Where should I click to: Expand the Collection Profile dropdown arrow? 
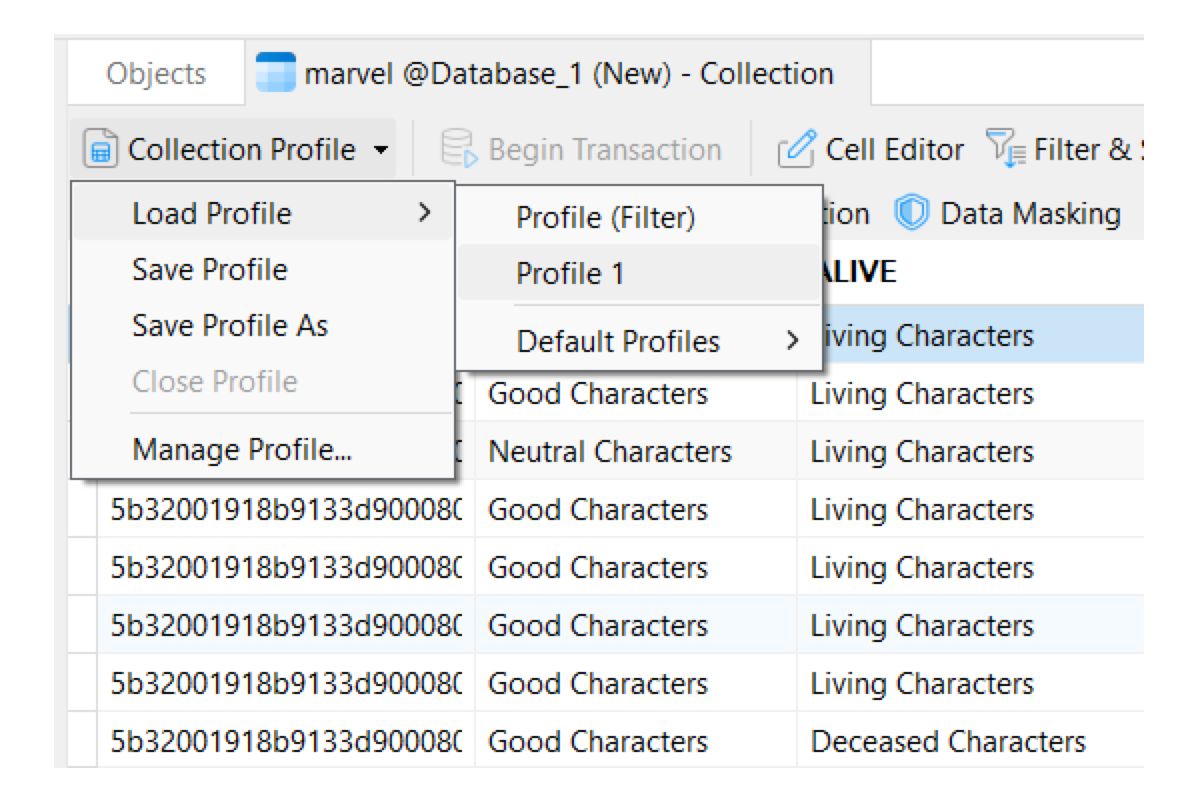(x=380, y=152)
